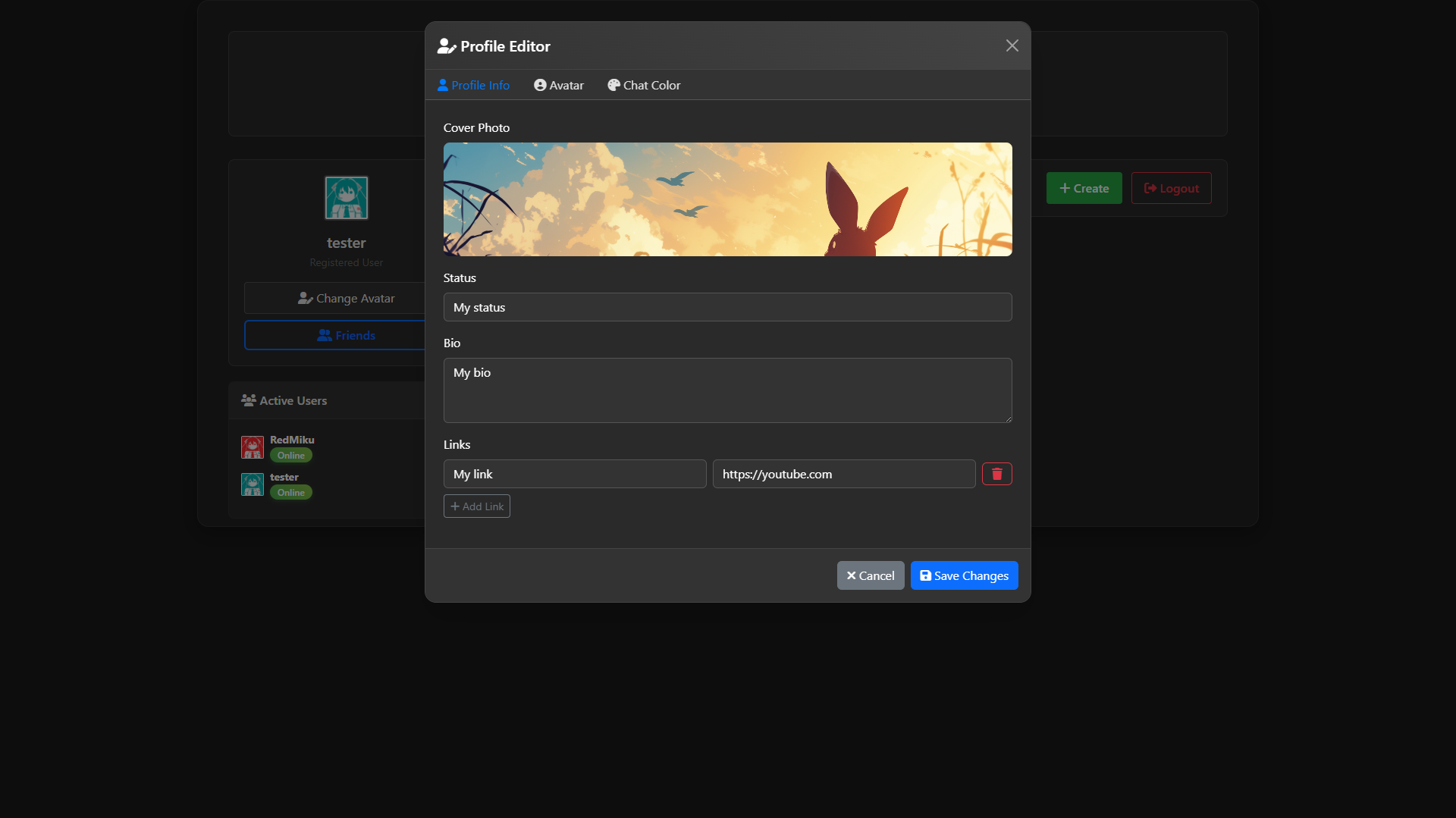The height and width of the screenshot is (818, 1456).
Task: Click the tester profile avatar image
Action: [x=347, y=198]
